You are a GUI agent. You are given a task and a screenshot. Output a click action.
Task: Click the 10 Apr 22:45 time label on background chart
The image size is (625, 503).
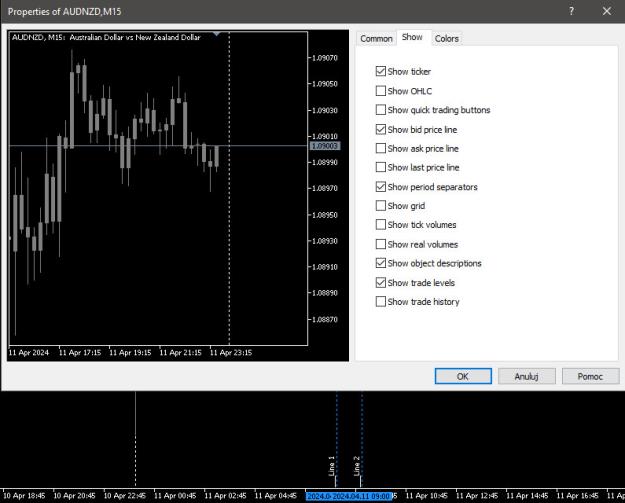point(125,496)
